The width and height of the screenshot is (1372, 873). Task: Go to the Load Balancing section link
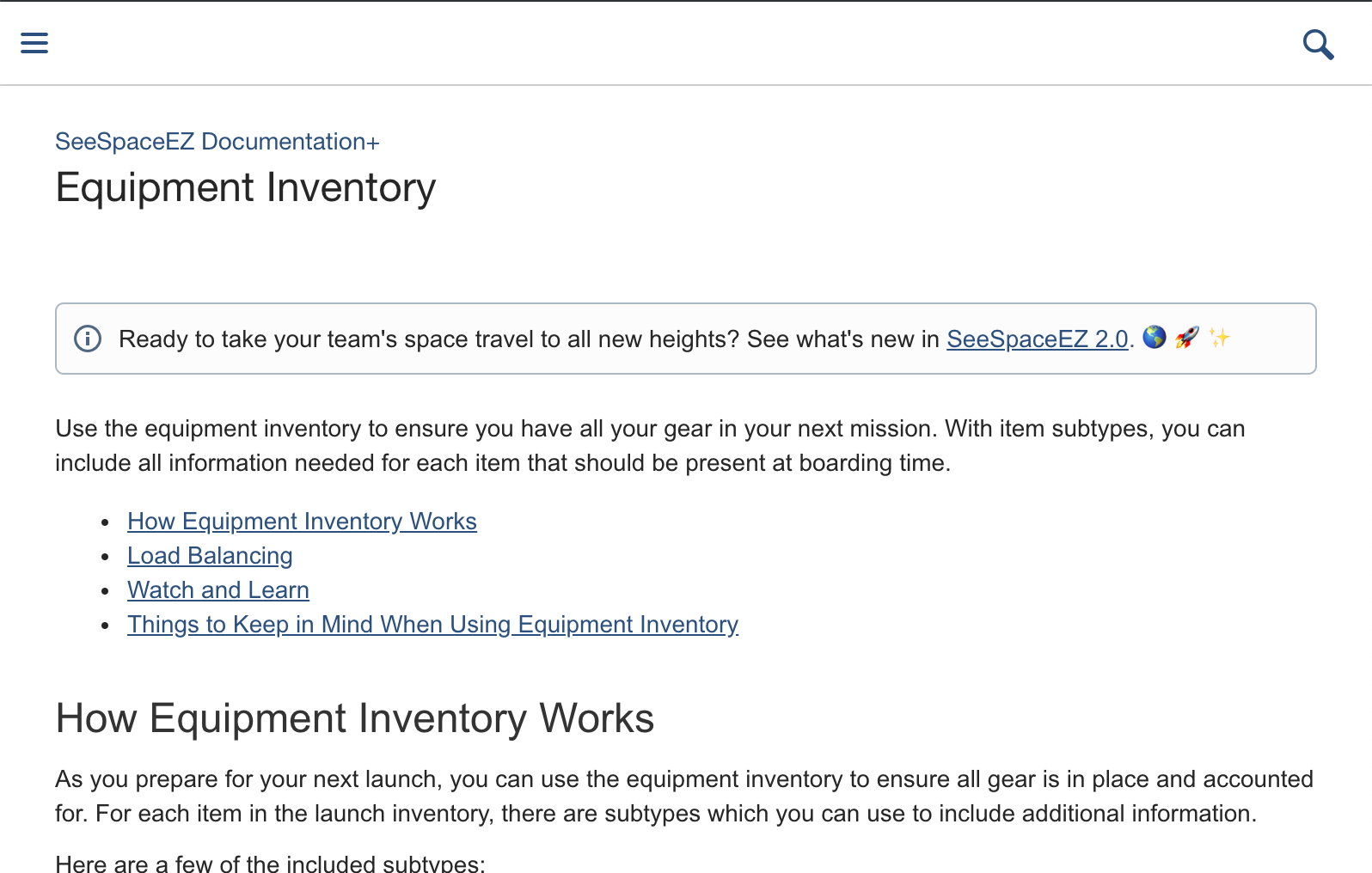point(210,556)
